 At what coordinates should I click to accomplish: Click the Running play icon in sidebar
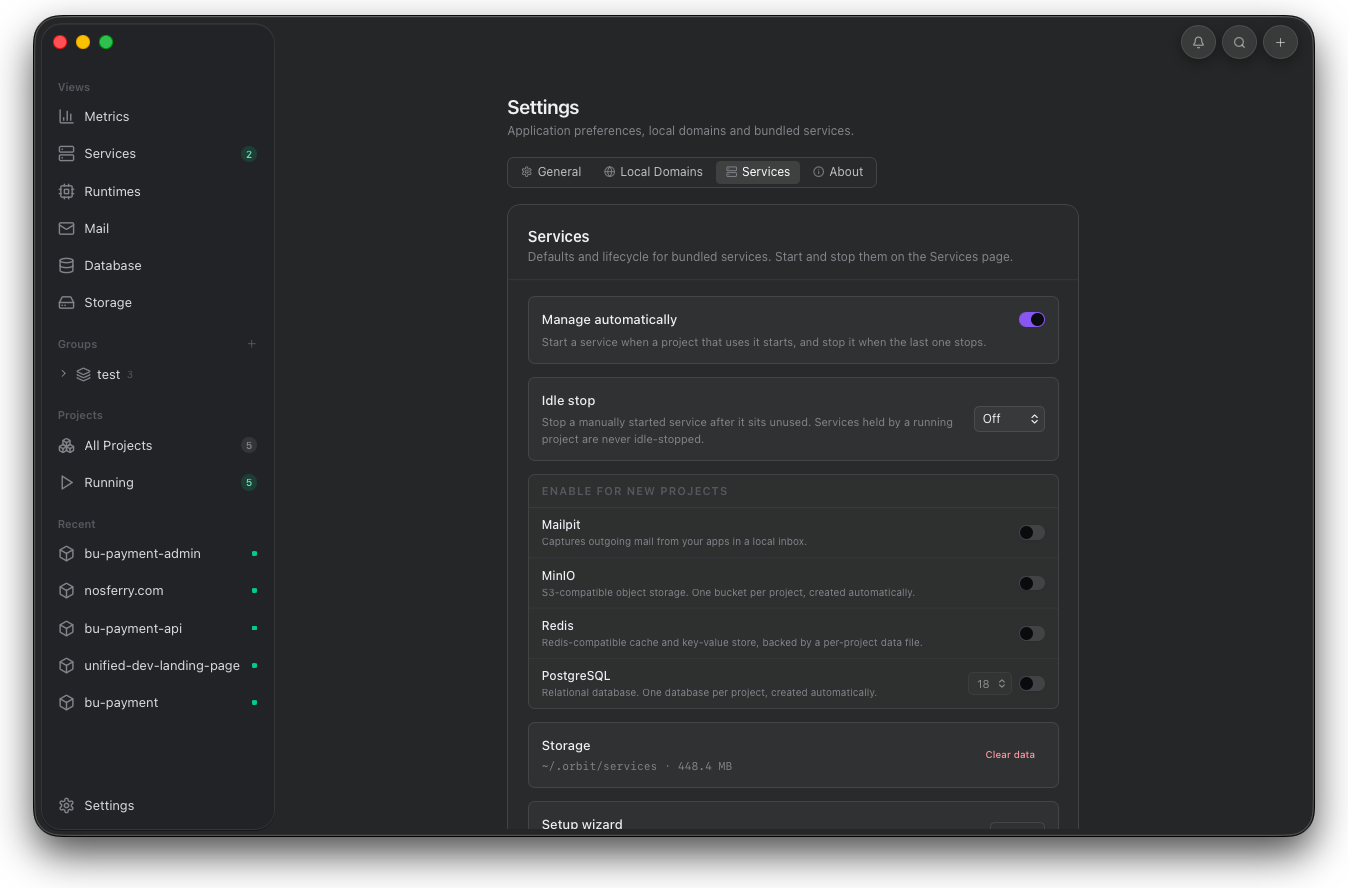click(x=66, y=482)
